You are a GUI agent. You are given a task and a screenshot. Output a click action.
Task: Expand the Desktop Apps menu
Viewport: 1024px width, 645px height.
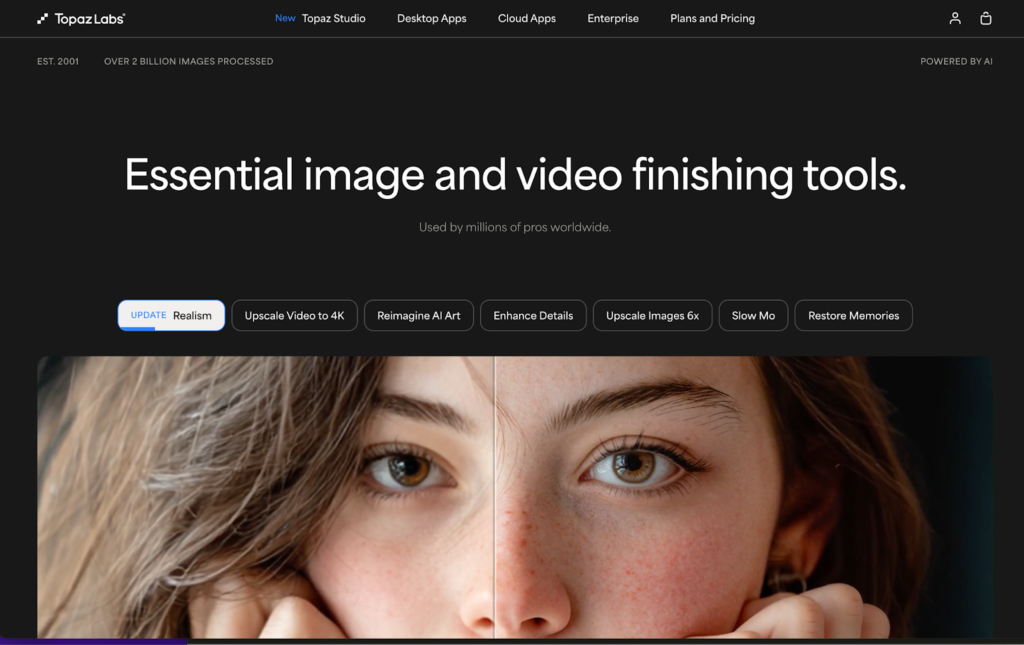pyautogui.click(x=431, y=18)
